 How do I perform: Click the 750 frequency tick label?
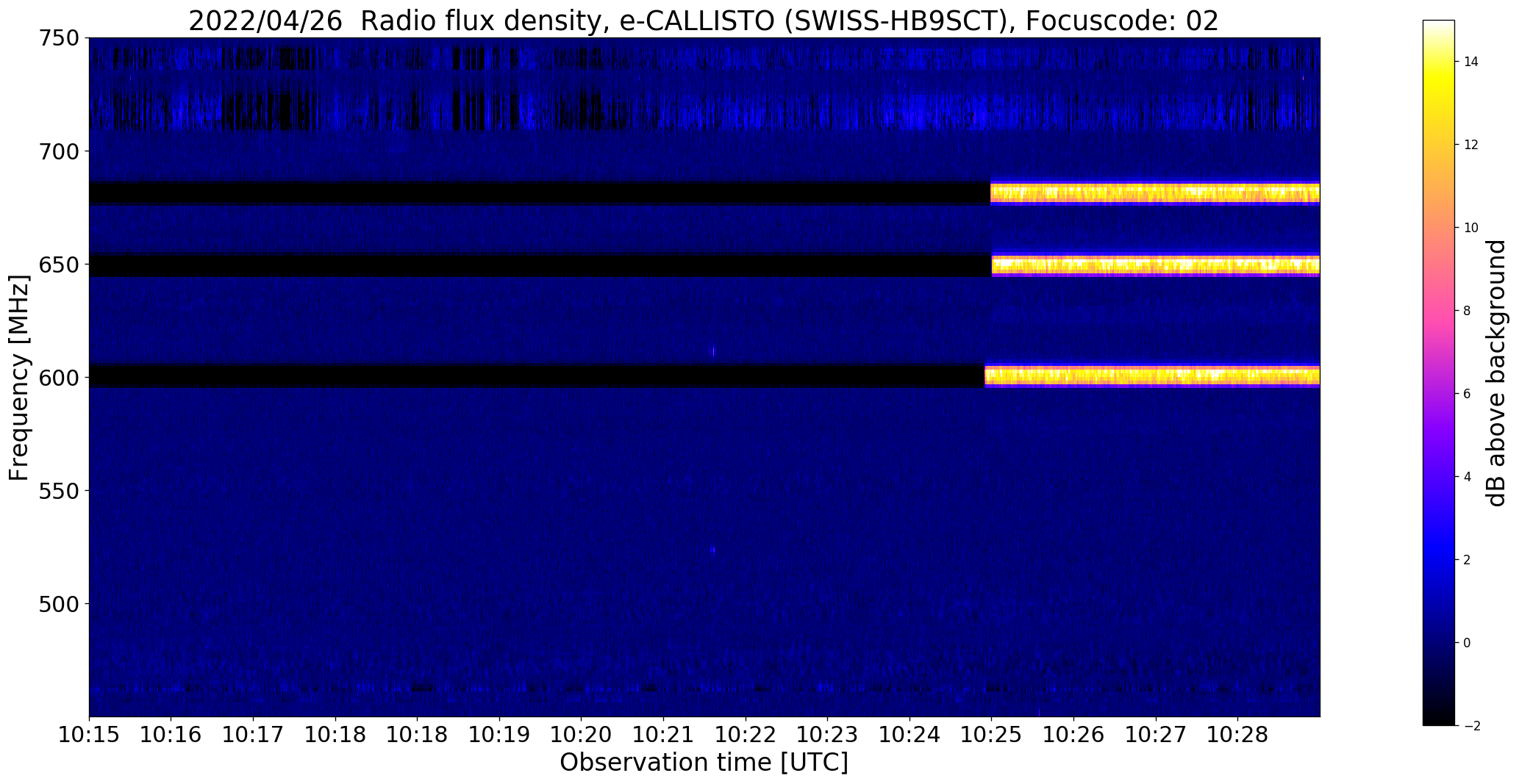(59, 38)
